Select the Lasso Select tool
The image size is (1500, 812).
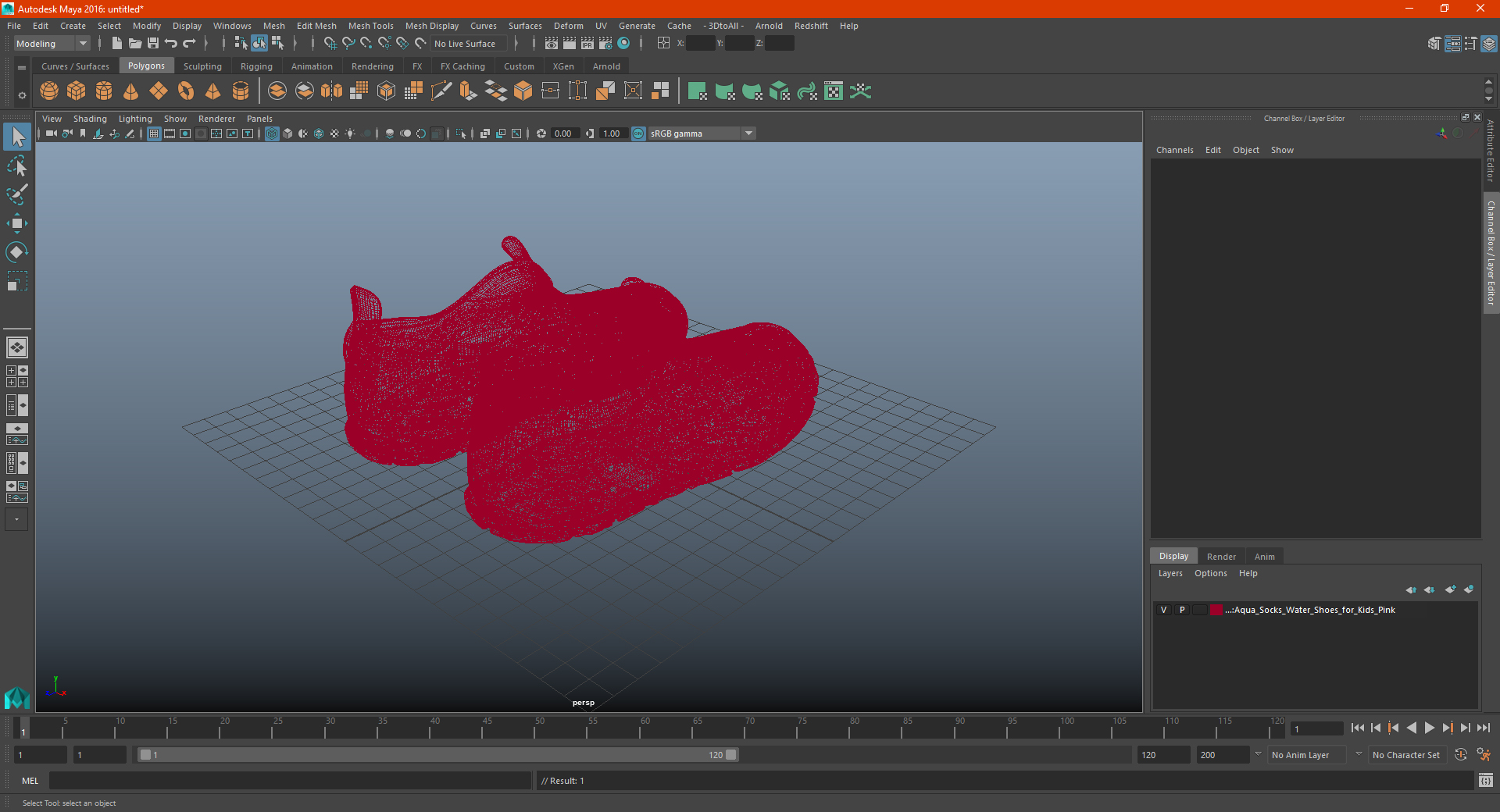(17, 166)
